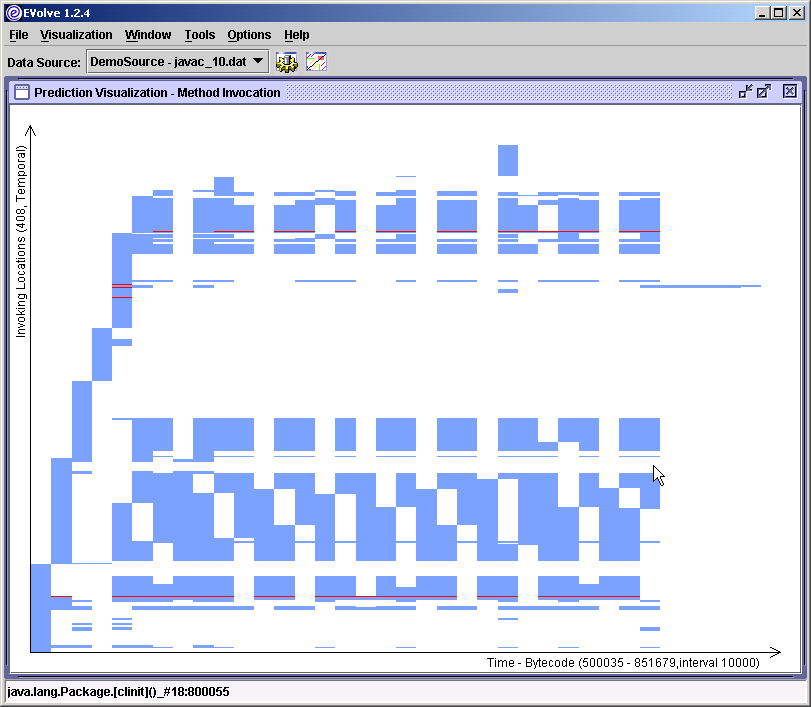Viewport: 811px width, 707px height.
Task: Click the blue block at the chart's bottom-left origin
Action: pos(41,608)
